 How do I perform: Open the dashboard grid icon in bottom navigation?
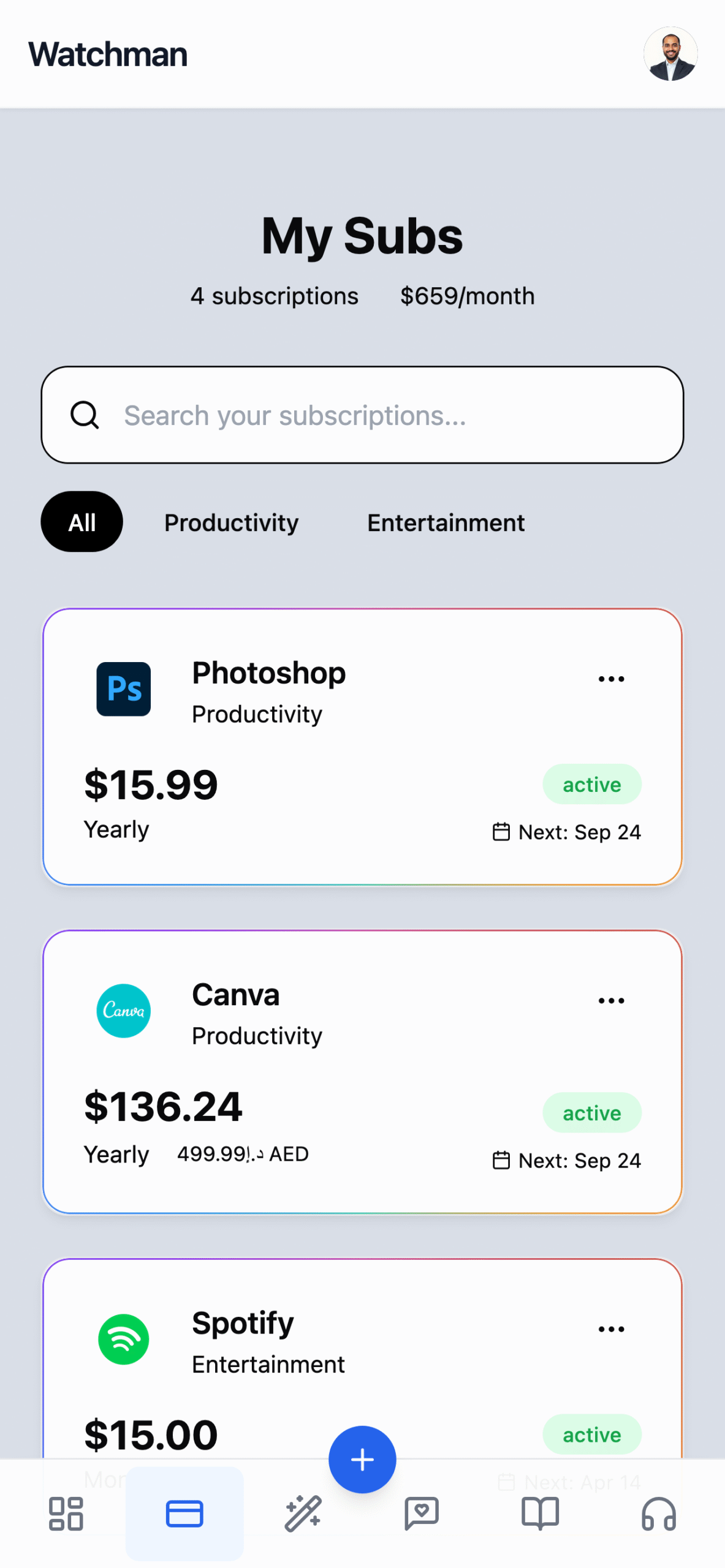66,1513
